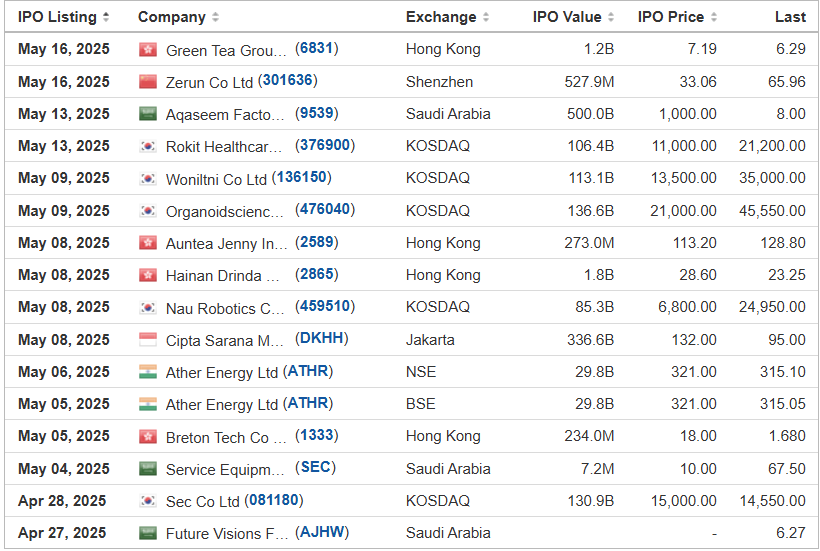This screenshot has width=820, height=551.
Task: Open Breton Tech Co company link
Action: 226,438
